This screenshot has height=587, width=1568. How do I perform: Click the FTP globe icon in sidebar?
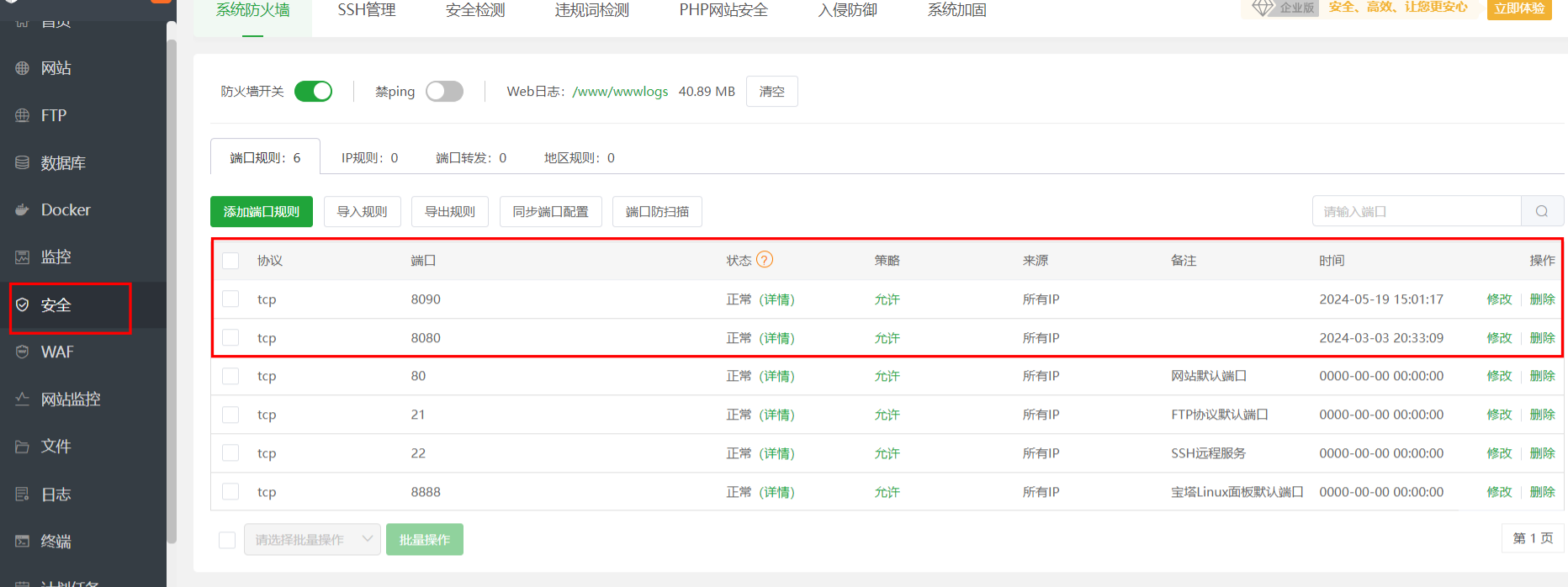[23, 115]
